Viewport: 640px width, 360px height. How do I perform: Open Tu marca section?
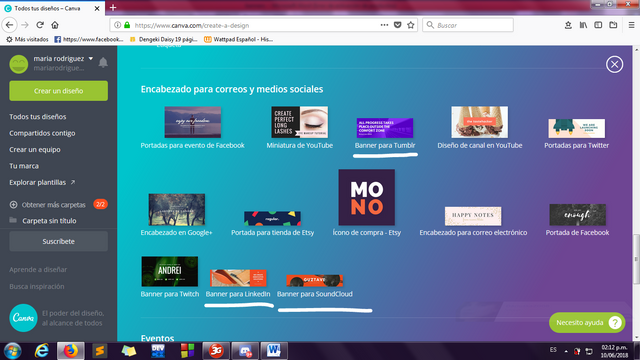[x=24, y=166]
